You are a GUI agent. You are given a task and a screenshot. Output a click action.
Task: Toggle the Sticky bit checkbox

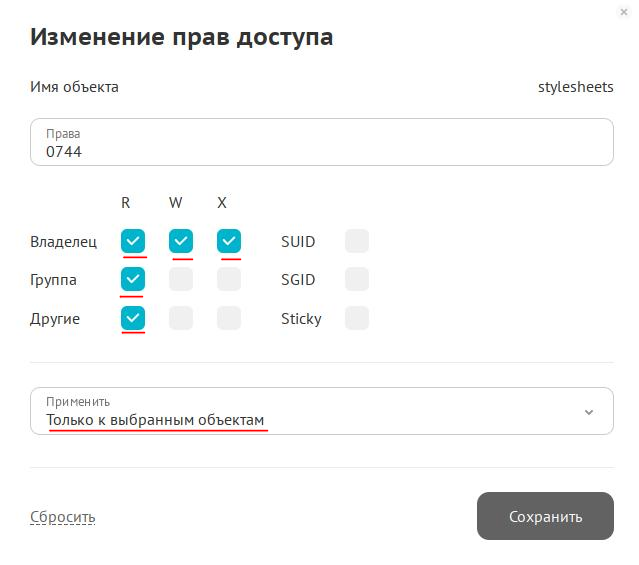click(357, 319)
